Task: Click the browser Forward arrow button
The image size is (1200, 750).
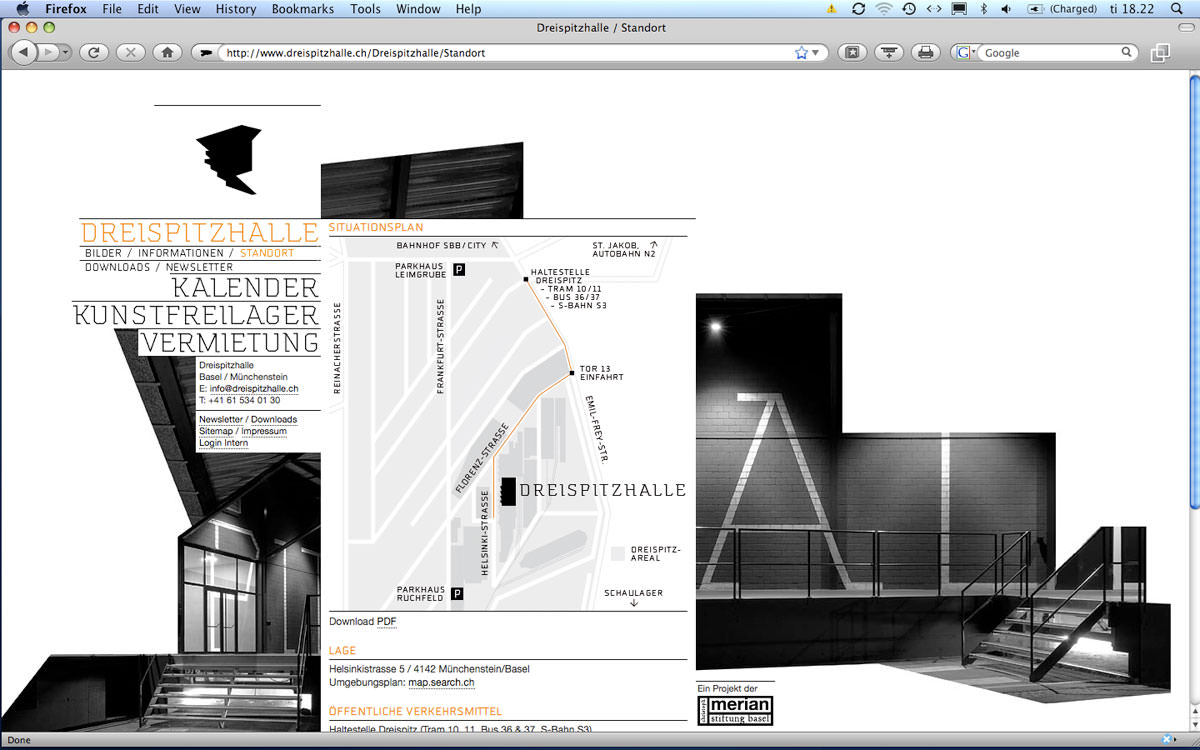Action: click(47, 52)
